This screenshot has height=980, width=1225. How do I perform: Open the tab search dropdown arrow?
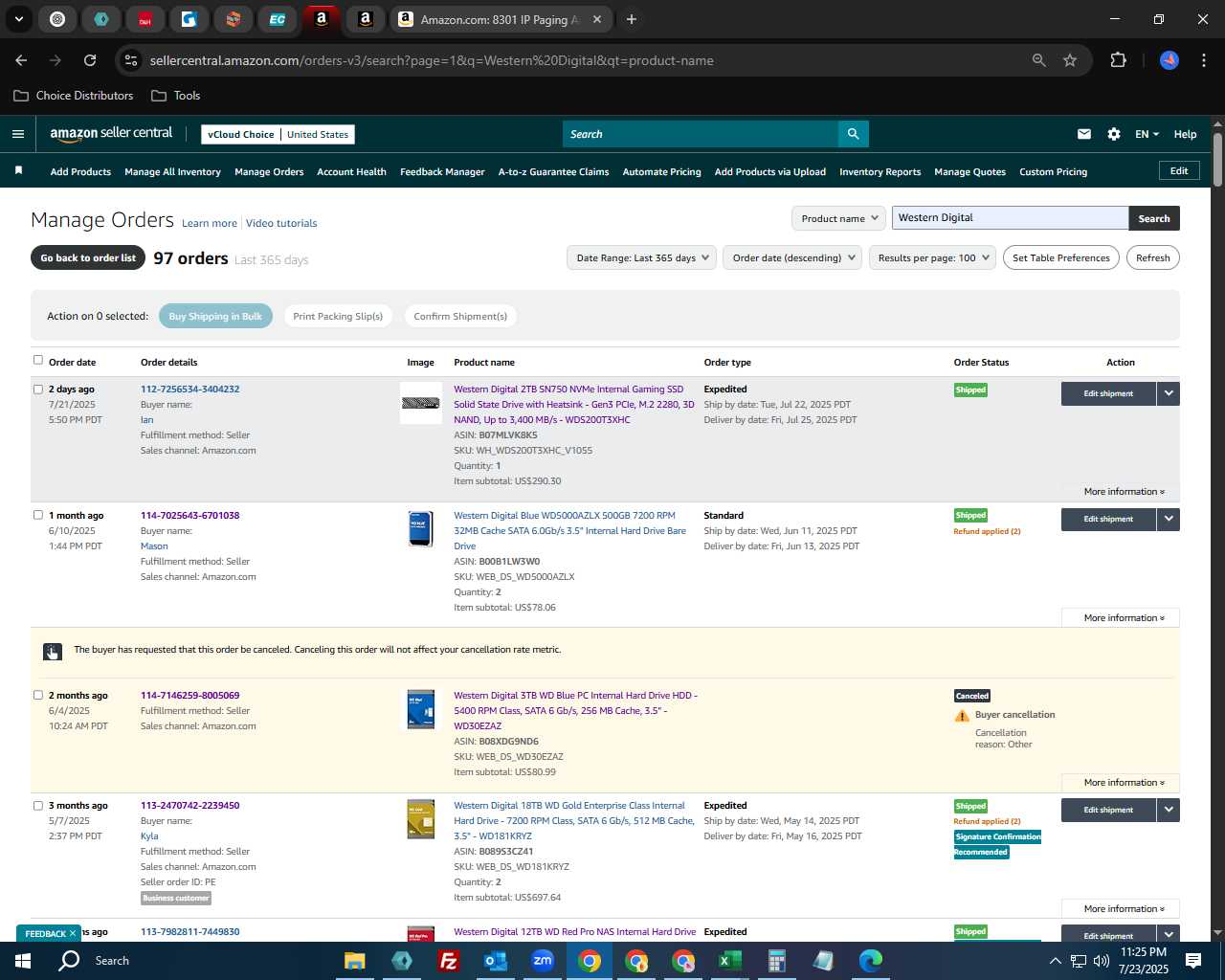(18, 19)
